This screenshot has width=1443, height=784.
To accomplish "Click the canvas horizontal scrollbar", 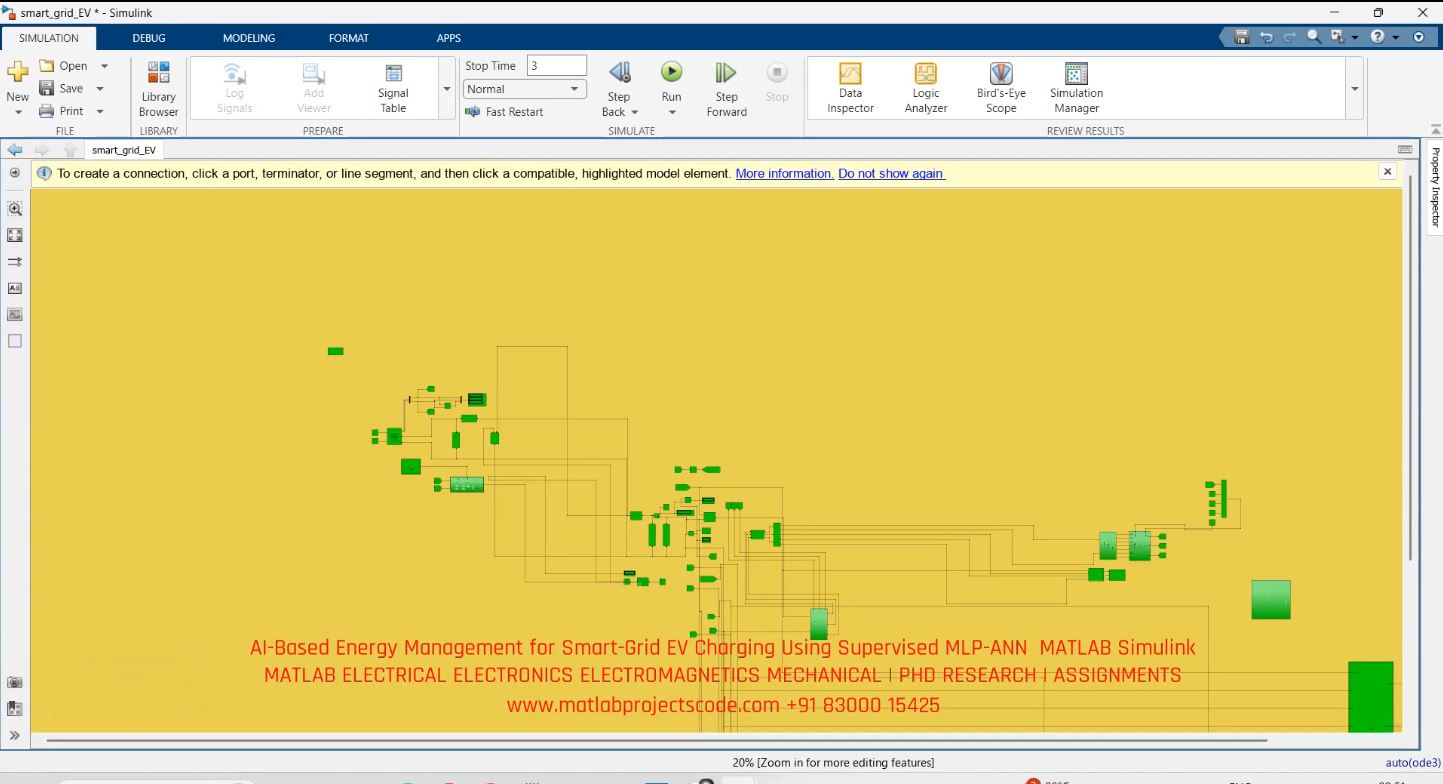I will pos(657,740).
